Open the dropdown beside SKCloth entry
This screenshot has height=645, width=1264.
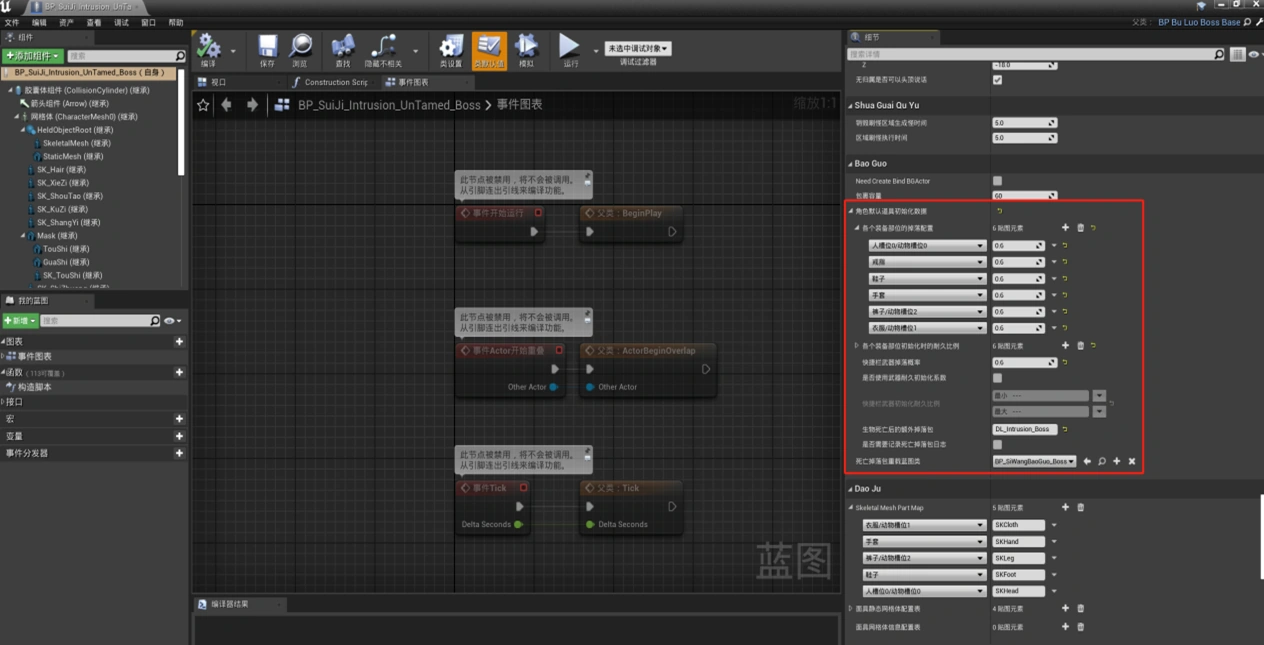click(x=1053, y=525)
